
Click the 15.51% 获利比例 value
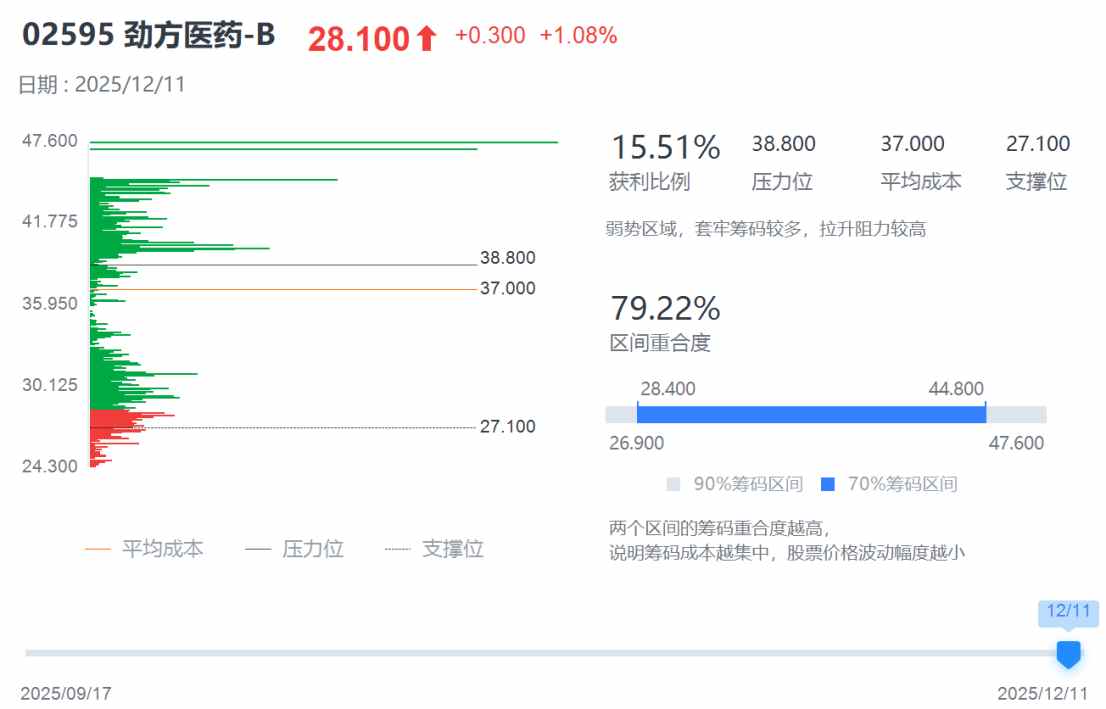pyautogui.click(x=665, y=147)
